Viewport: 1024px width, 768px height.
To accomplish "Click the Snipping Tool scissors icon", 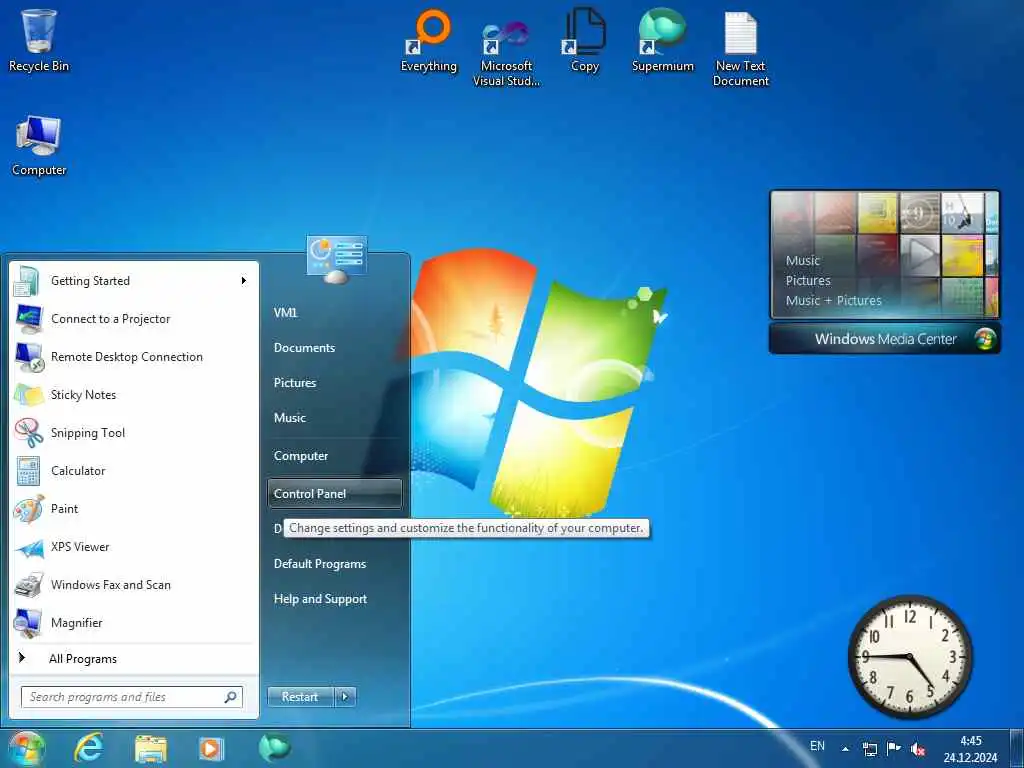I will pos(29,433).
